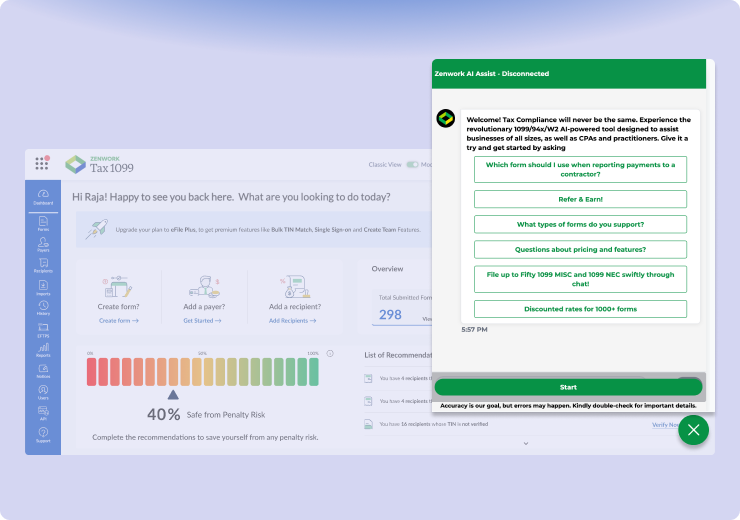View History in the sidebar
The image size is (740, 520).
pos(43,308)
